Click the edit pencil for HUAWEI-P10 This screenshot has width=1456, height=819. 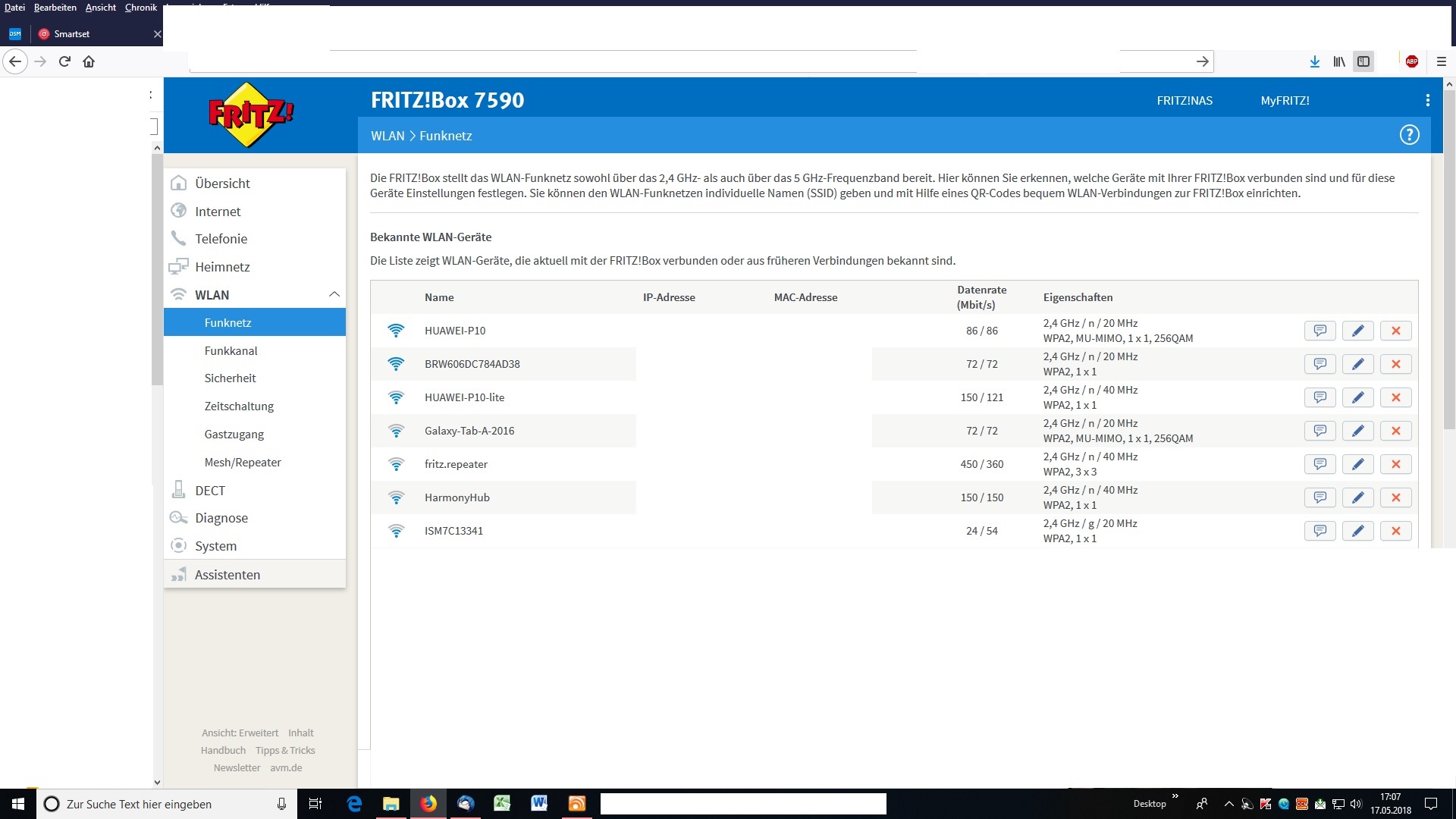pos(1357,331)
